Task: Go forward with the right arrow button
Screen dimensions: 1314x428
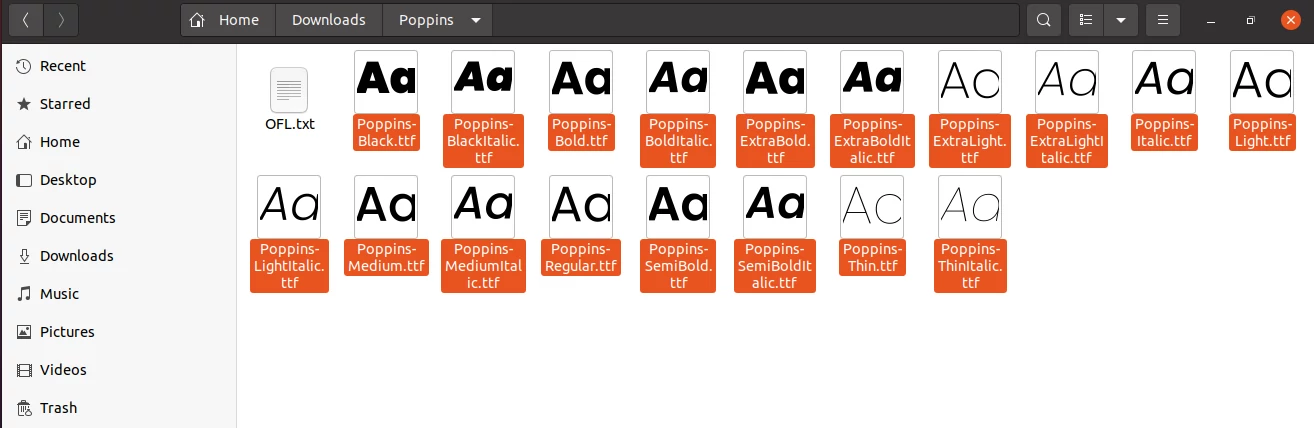Action: (61, 19)
